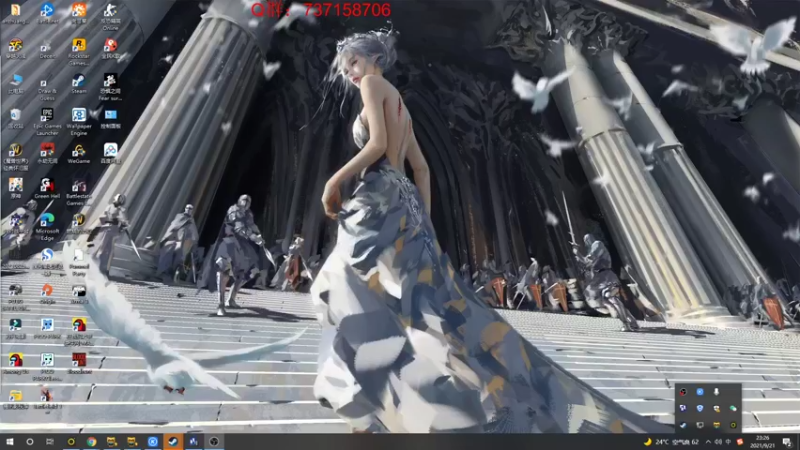This screenshot has height=450, width=800.
Task: Select the This PC desktop icon
Action: [15, 84]
